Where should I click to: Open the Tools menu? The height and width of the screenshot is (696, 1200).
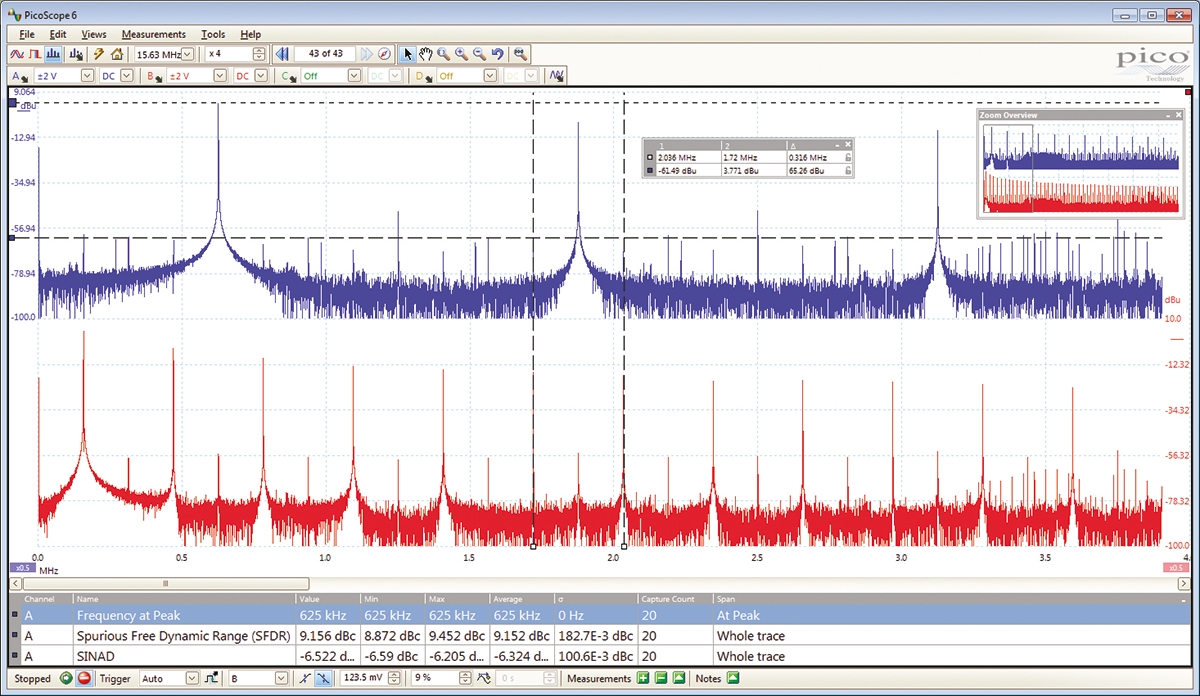213,33
